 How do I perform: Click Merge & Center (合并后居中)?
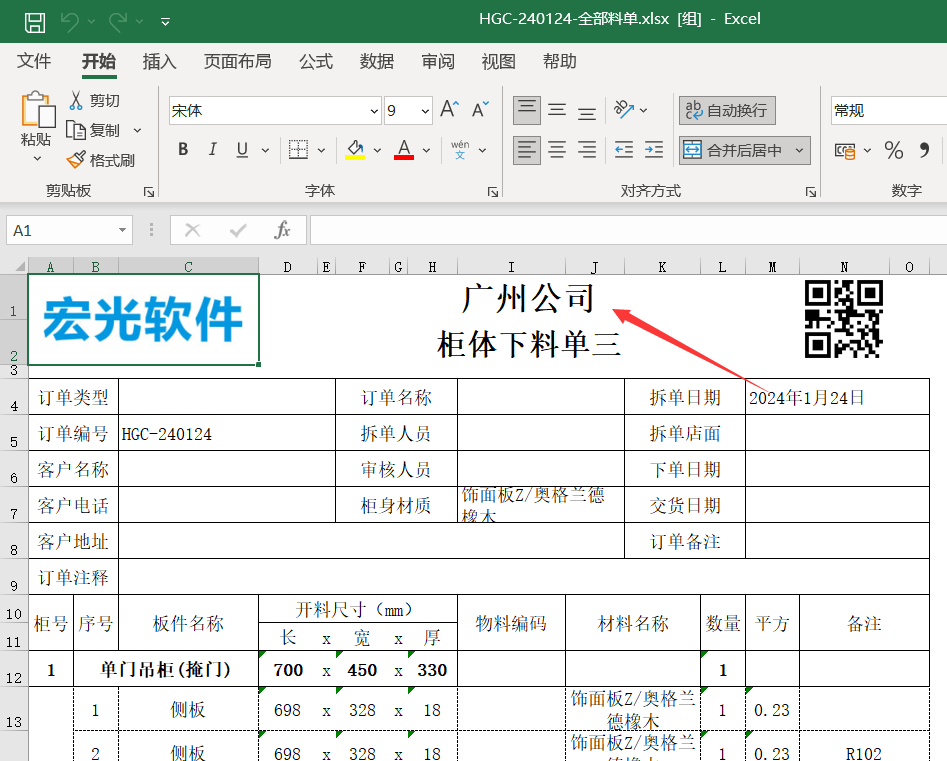pyautogui.click(x=733, y=150)
